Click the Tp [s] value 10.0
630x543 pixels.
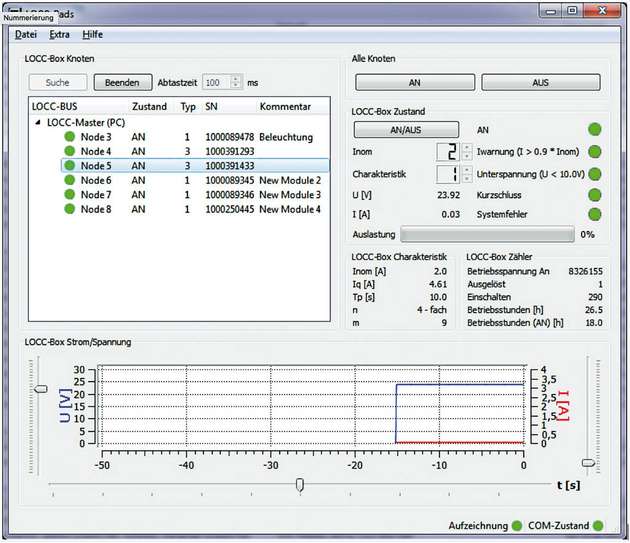pos(438,297)
